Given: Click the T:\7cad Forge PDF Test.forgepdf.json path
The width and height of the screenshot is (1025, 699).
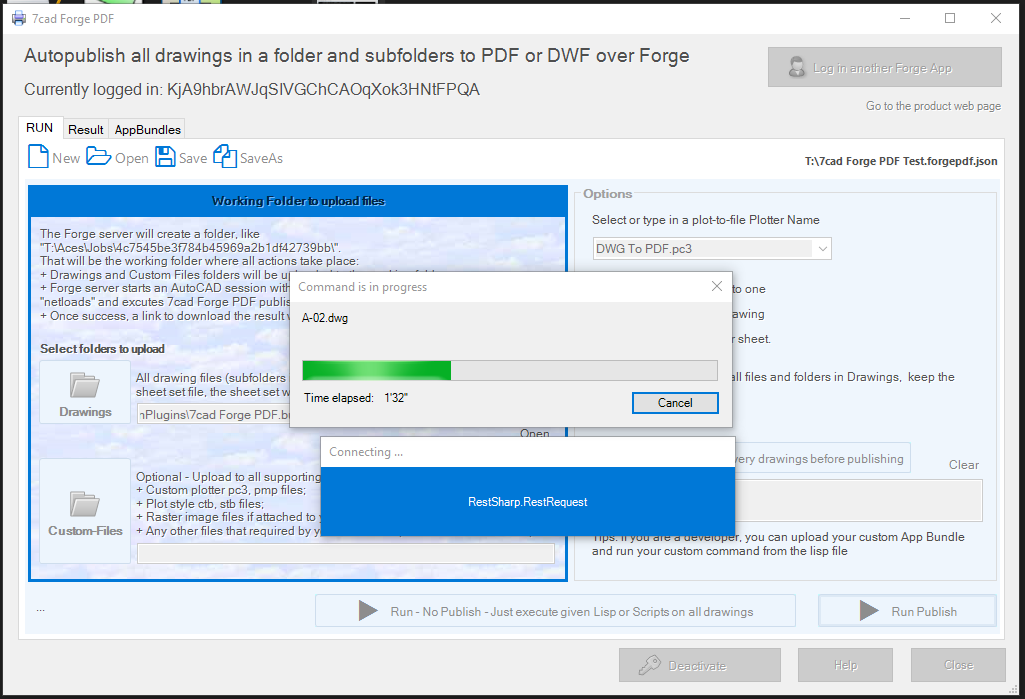Looking at the screenshot, I should 901,161.
